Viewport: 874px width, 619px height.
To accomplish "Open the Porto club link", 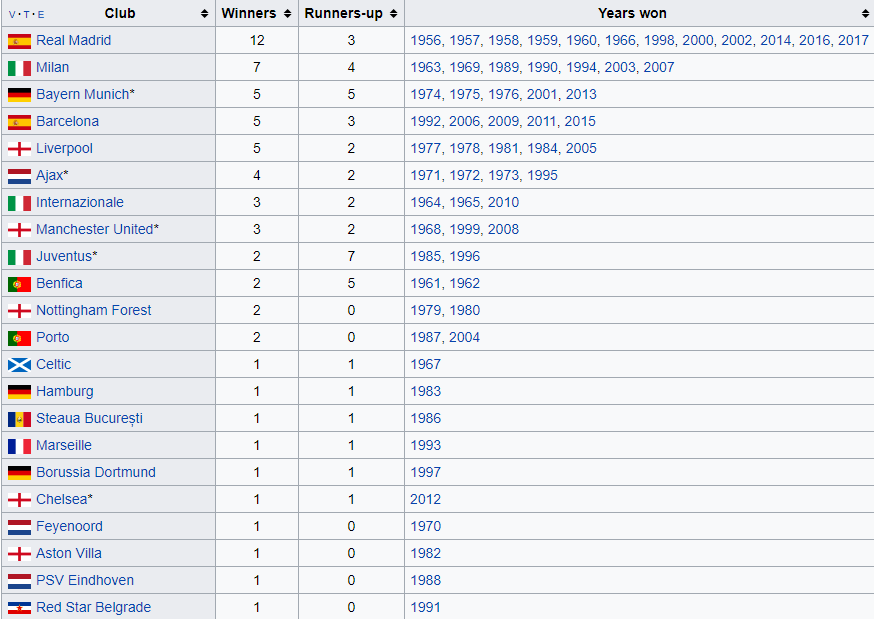I will point(52,337).
